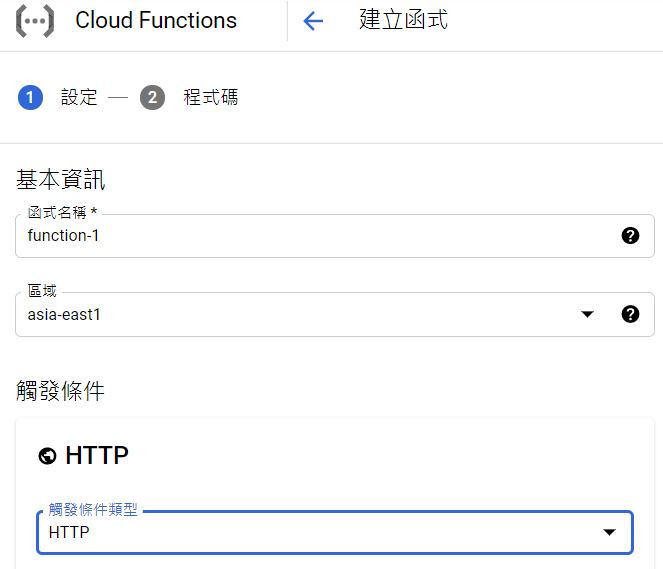663x569 pixels.
Task: Click the large HTTP heading text
Action: 97,456
